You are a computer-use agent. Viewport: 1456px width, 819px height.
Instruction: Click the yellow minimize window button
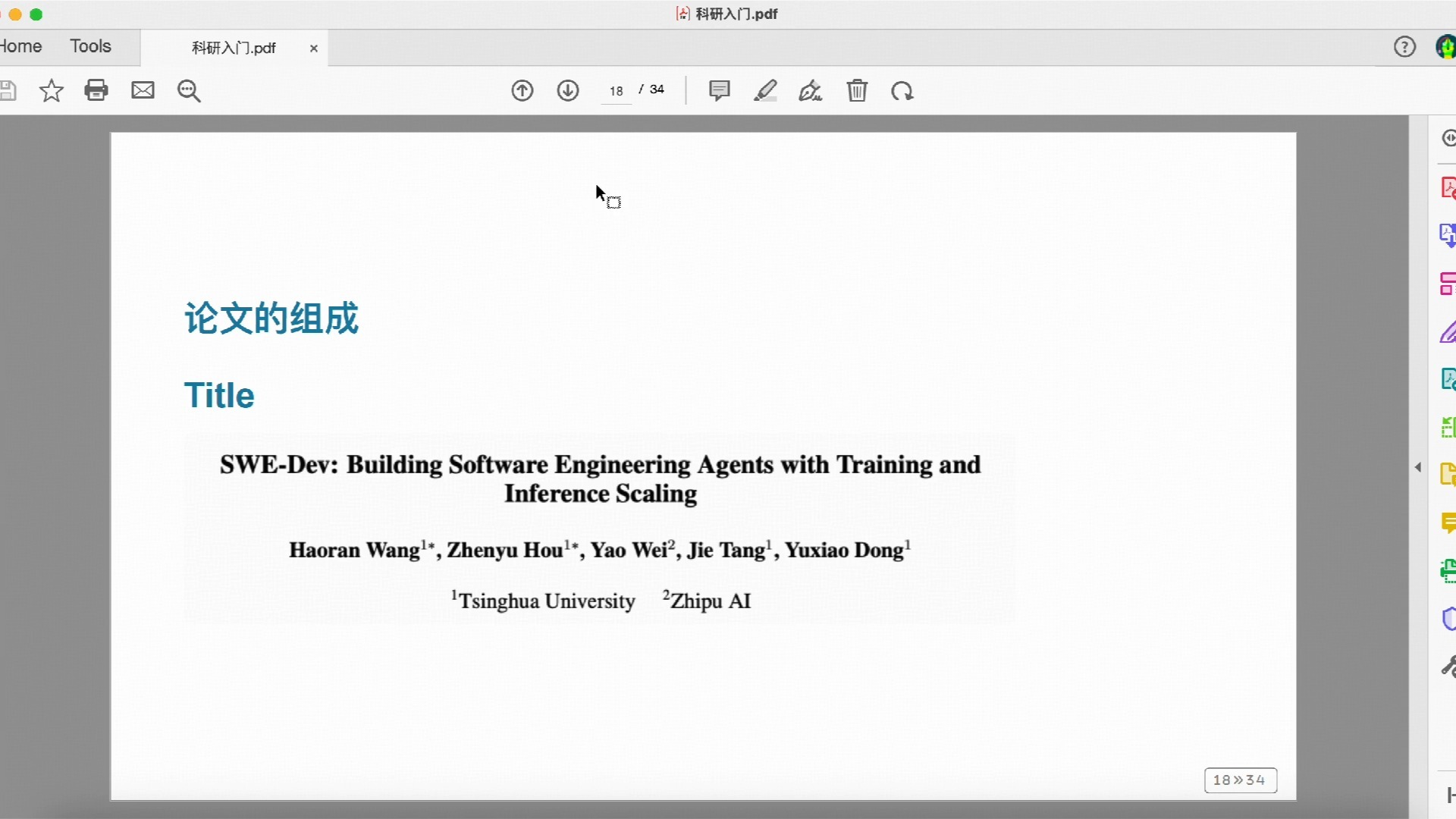pyautogui.click(x=14, y=14)
